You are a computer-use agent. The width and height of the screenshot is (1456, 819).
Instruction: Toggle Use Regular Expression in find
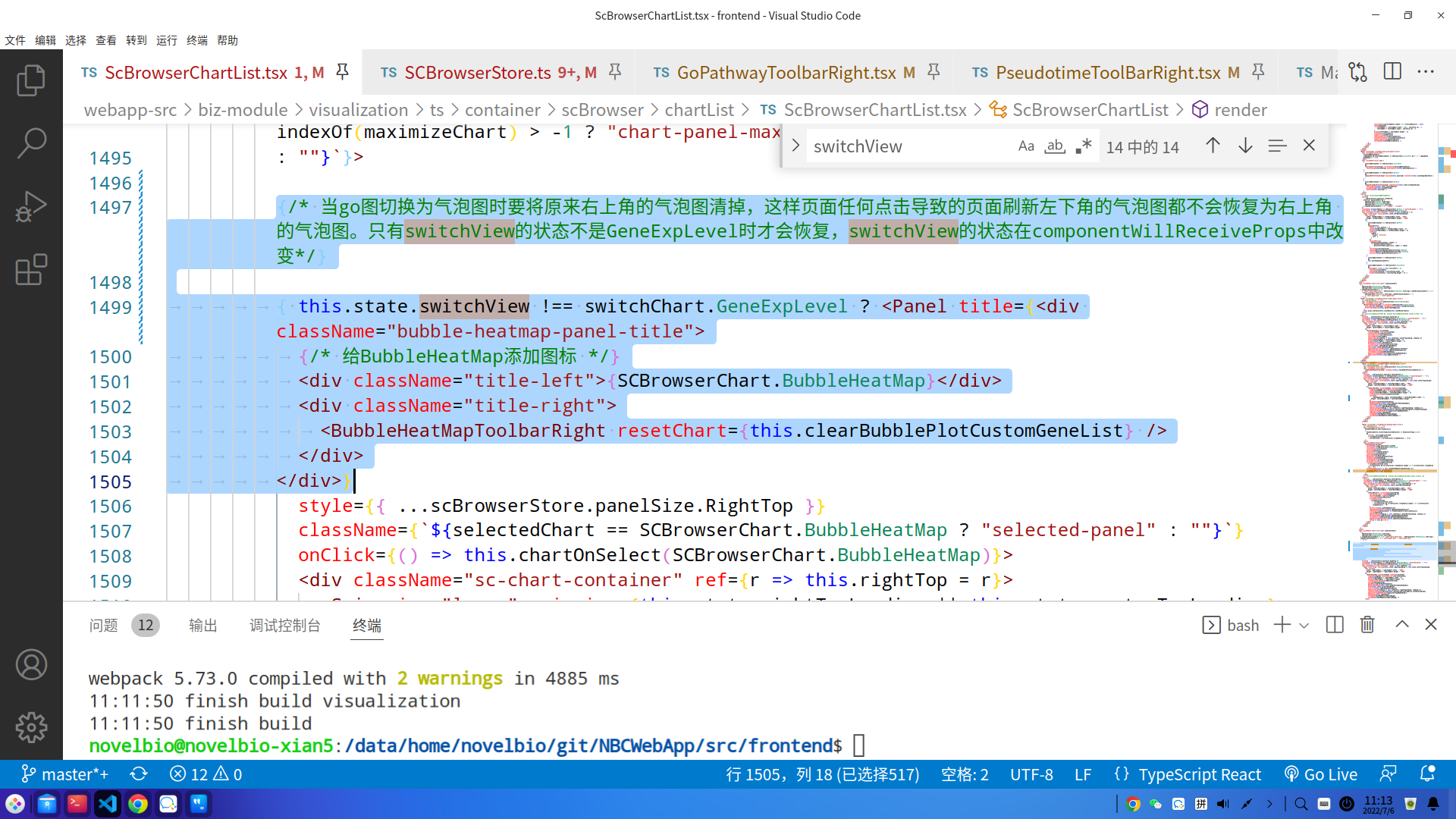tap(1083, 146)
